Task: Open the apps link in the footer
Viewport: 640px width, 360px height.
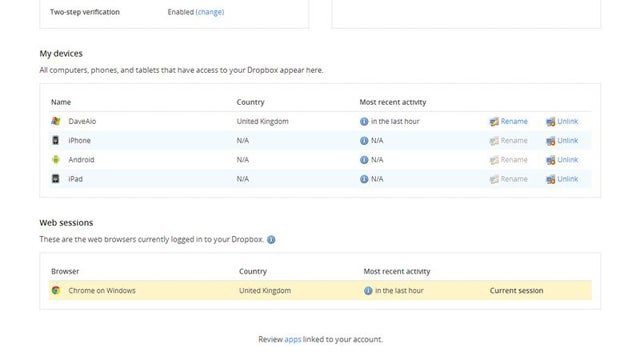Action: (293, 339)
